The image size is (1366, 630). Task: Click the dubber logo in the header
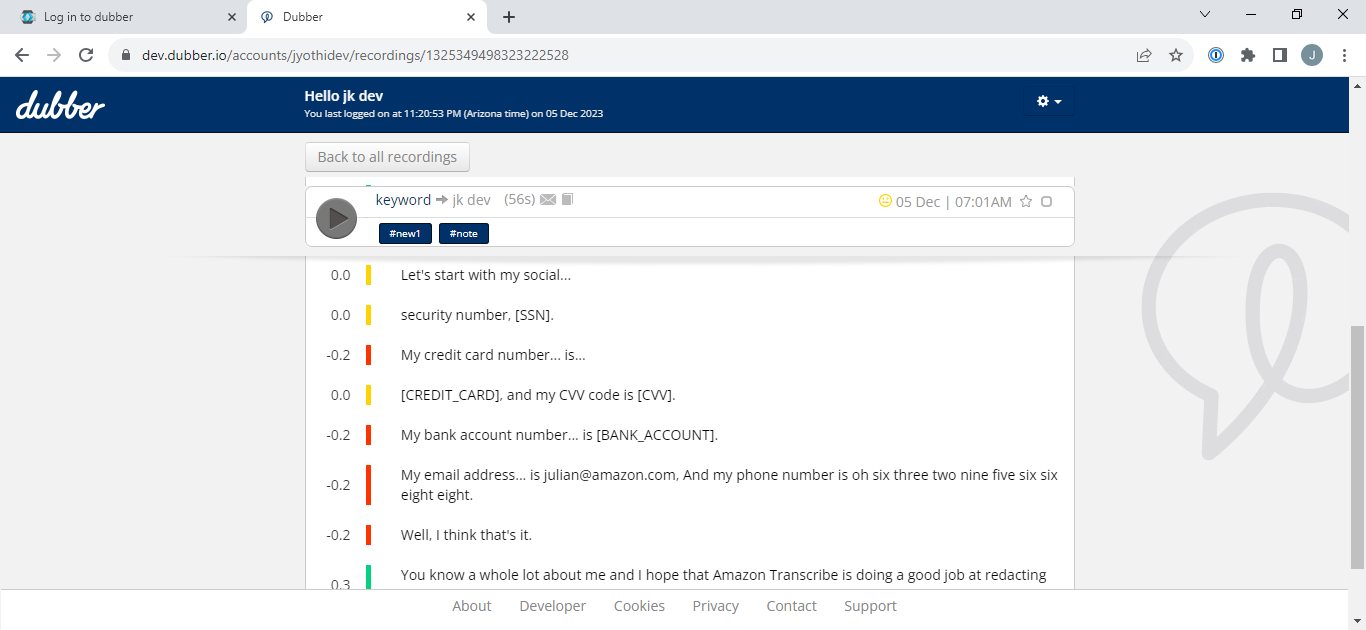[59, 104]
